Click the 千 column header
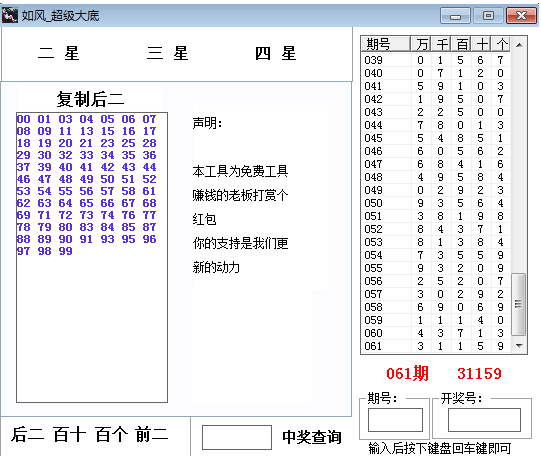Image resolution: width=541 pixels, height=463 pixels. point(441,44)
